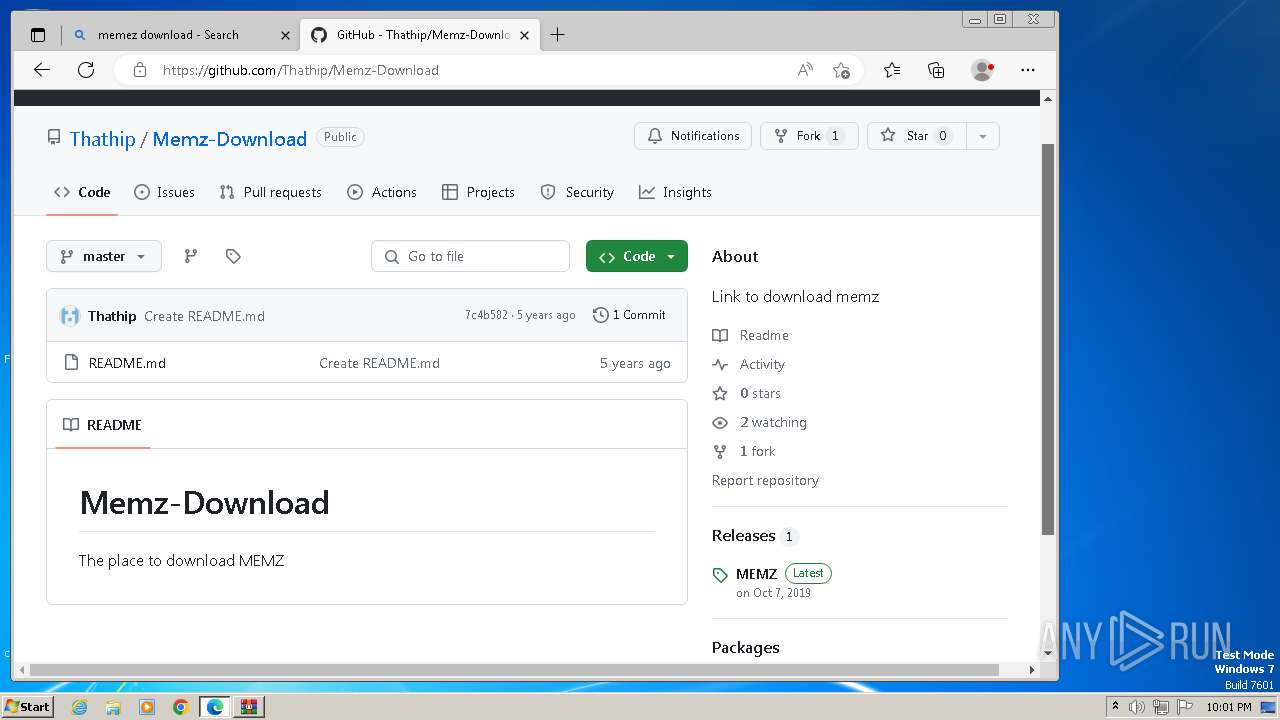
Task: Open the Actions tab
Action: (382, 192)
